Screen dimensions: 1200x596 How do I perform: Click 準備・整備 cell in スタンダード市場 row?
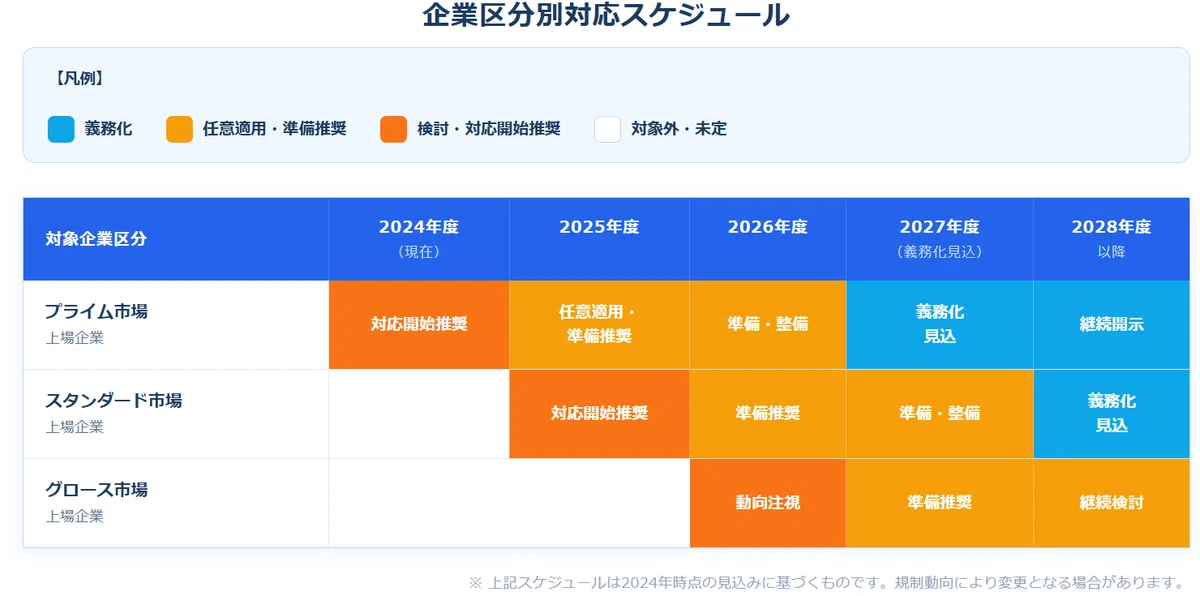(940, 414)
